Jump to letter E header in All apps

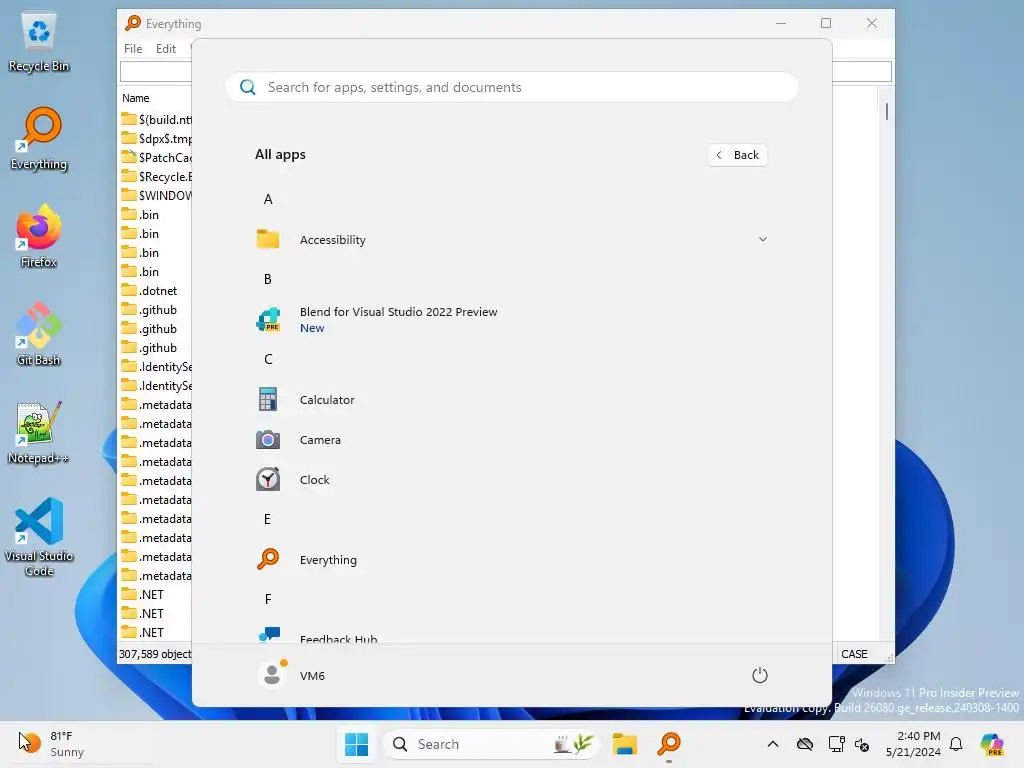[268, 520]
